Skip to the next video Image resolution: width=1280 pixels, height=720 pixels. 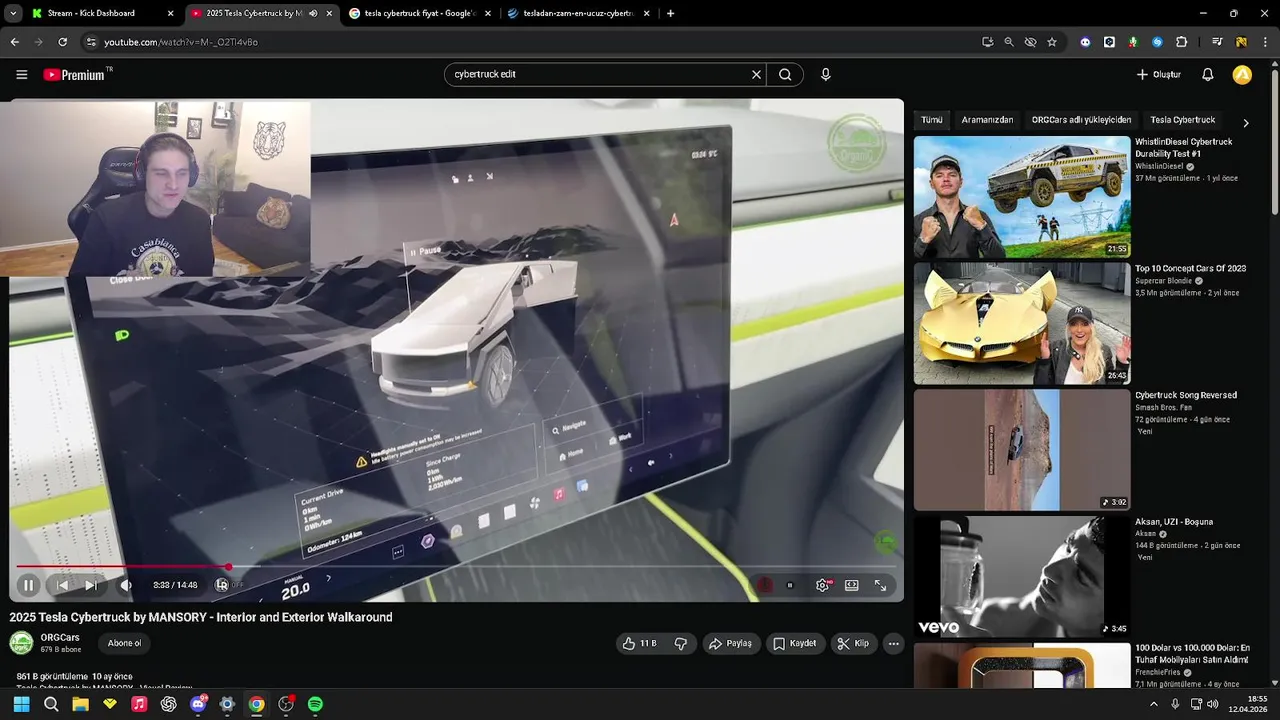point(91,585)
